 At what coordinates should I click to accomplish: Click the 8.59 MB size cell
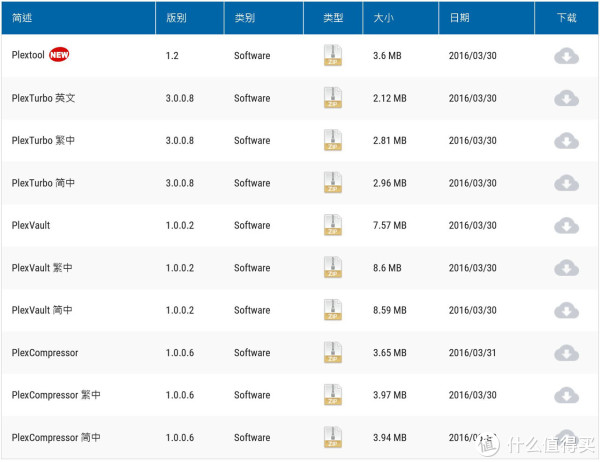coord(390,310)
